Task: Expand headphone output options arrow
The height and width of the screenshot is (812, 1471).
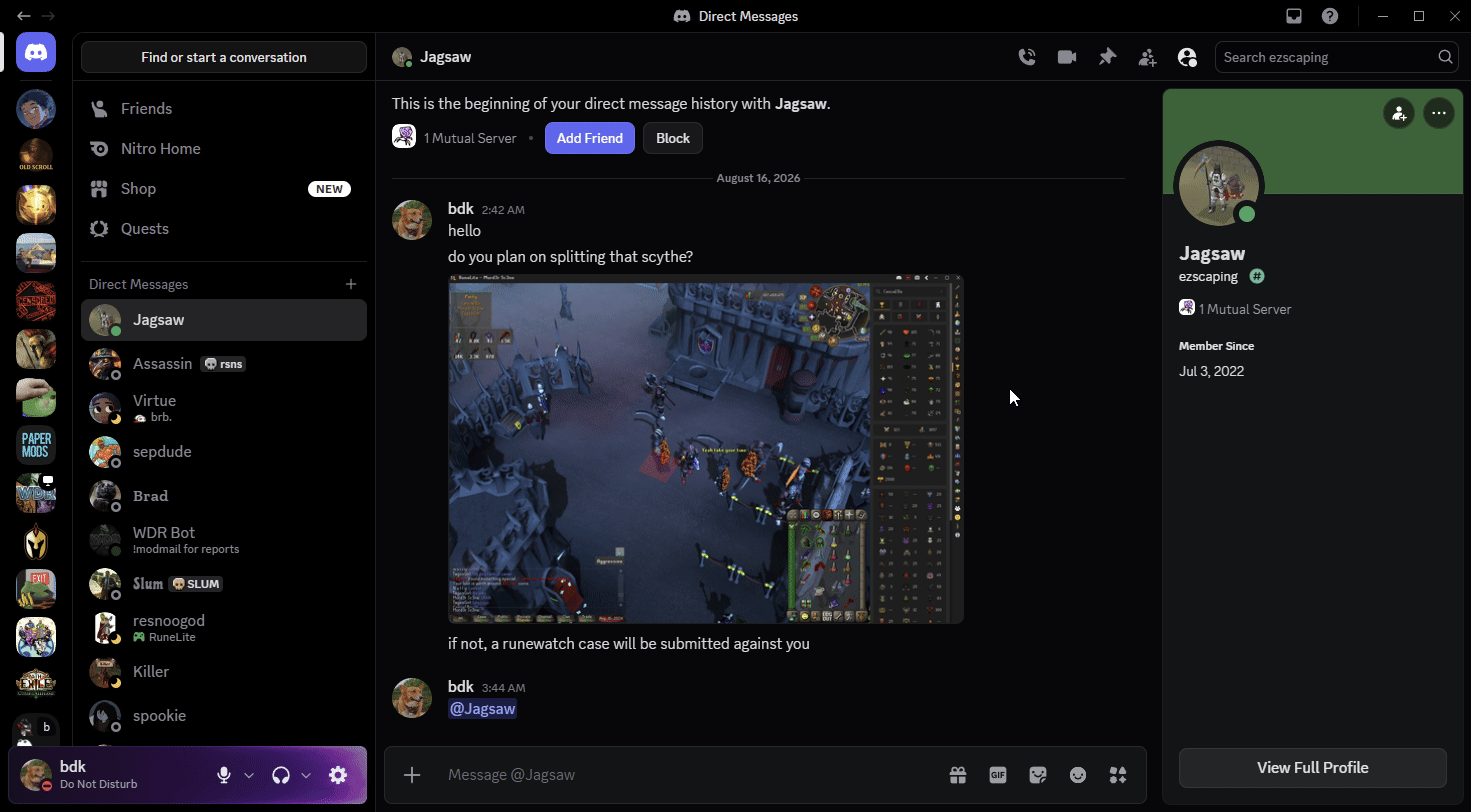Action: (306, 775)
